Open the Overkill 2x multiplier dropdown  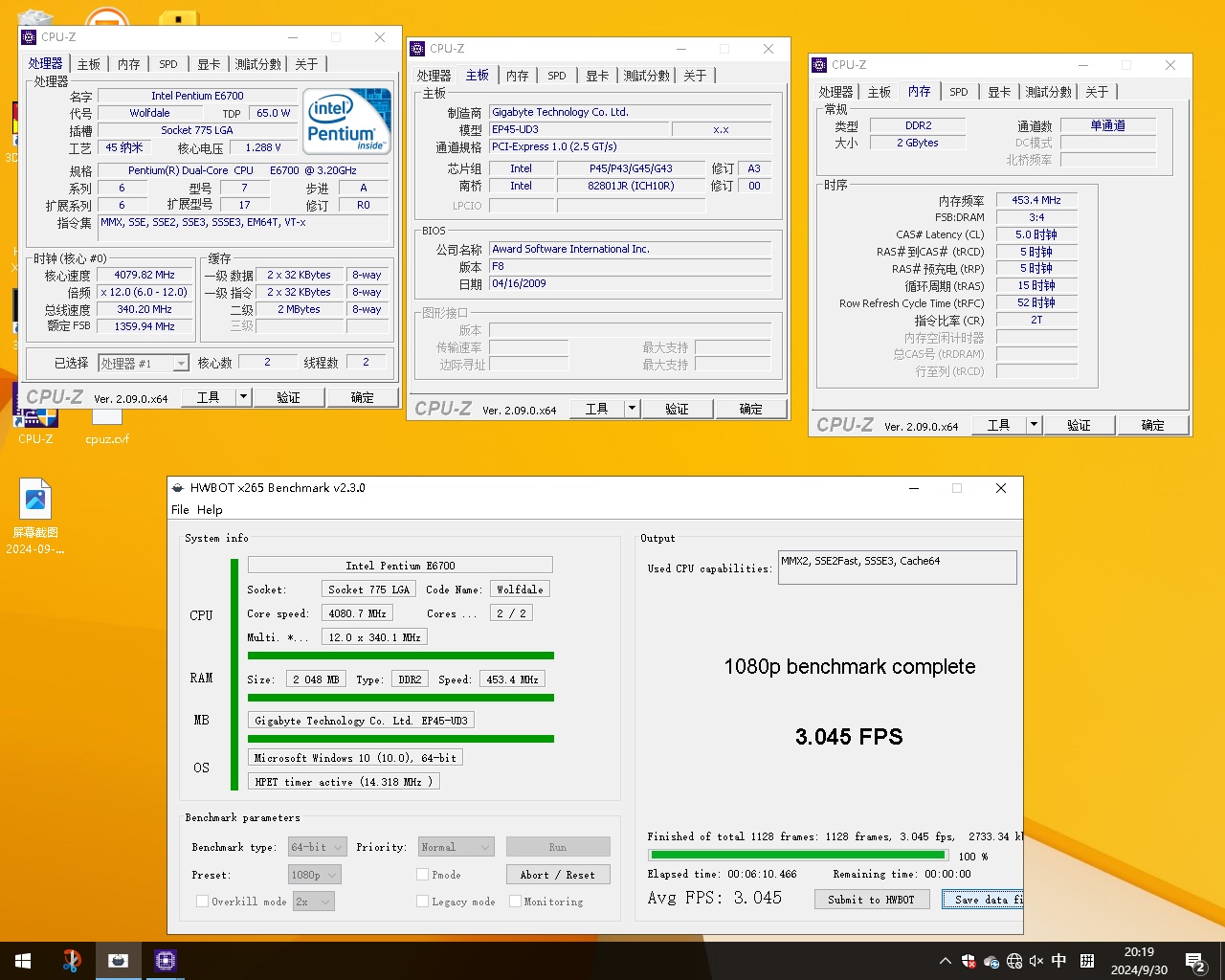click(313, 902)
